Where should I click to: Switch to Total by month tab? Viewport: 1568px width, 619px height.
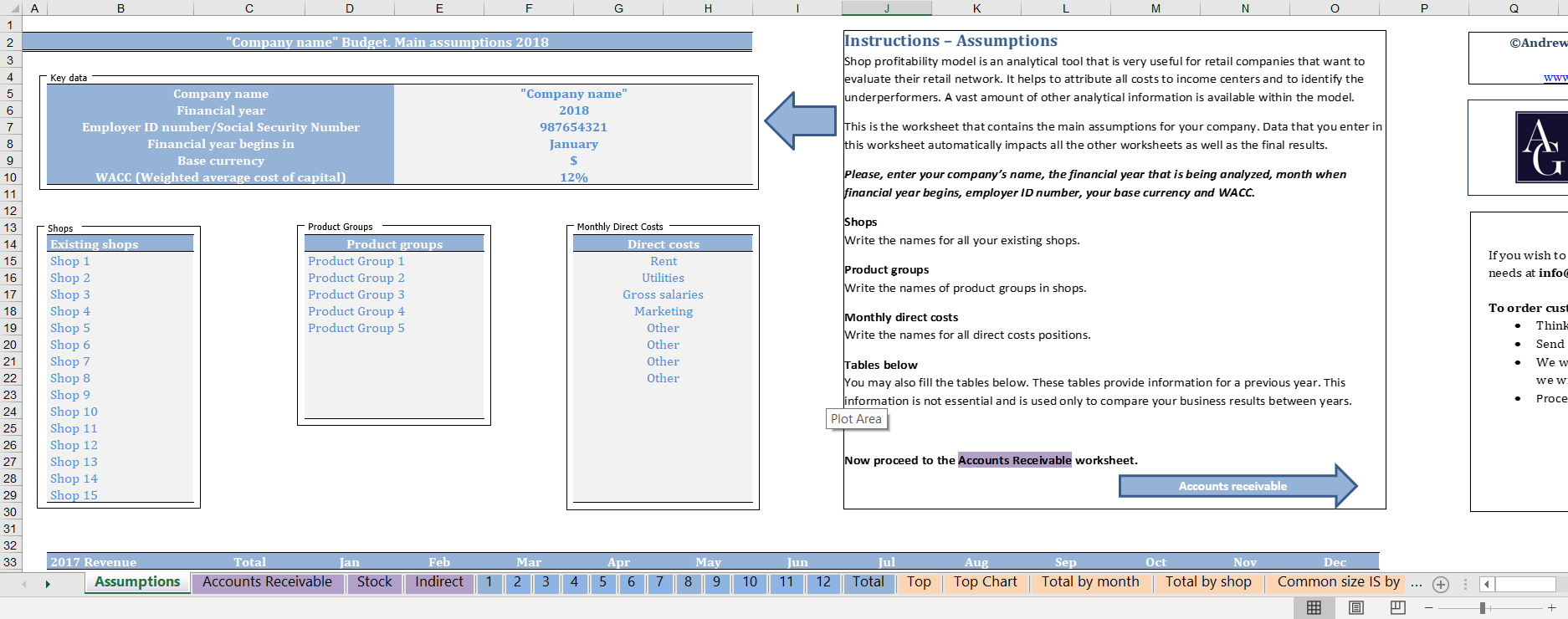click(1089, 582)
